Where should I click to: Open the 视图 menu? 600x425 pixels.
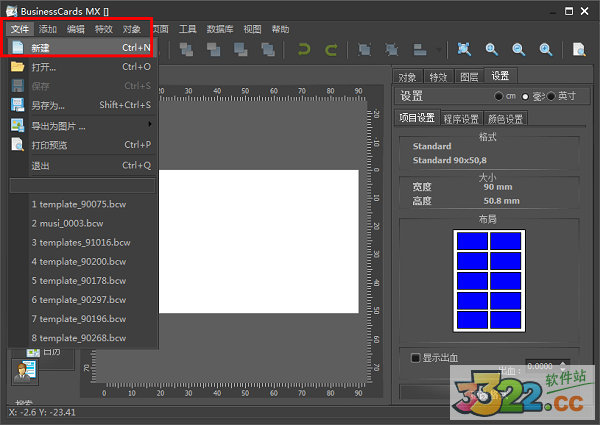point(252,29)
